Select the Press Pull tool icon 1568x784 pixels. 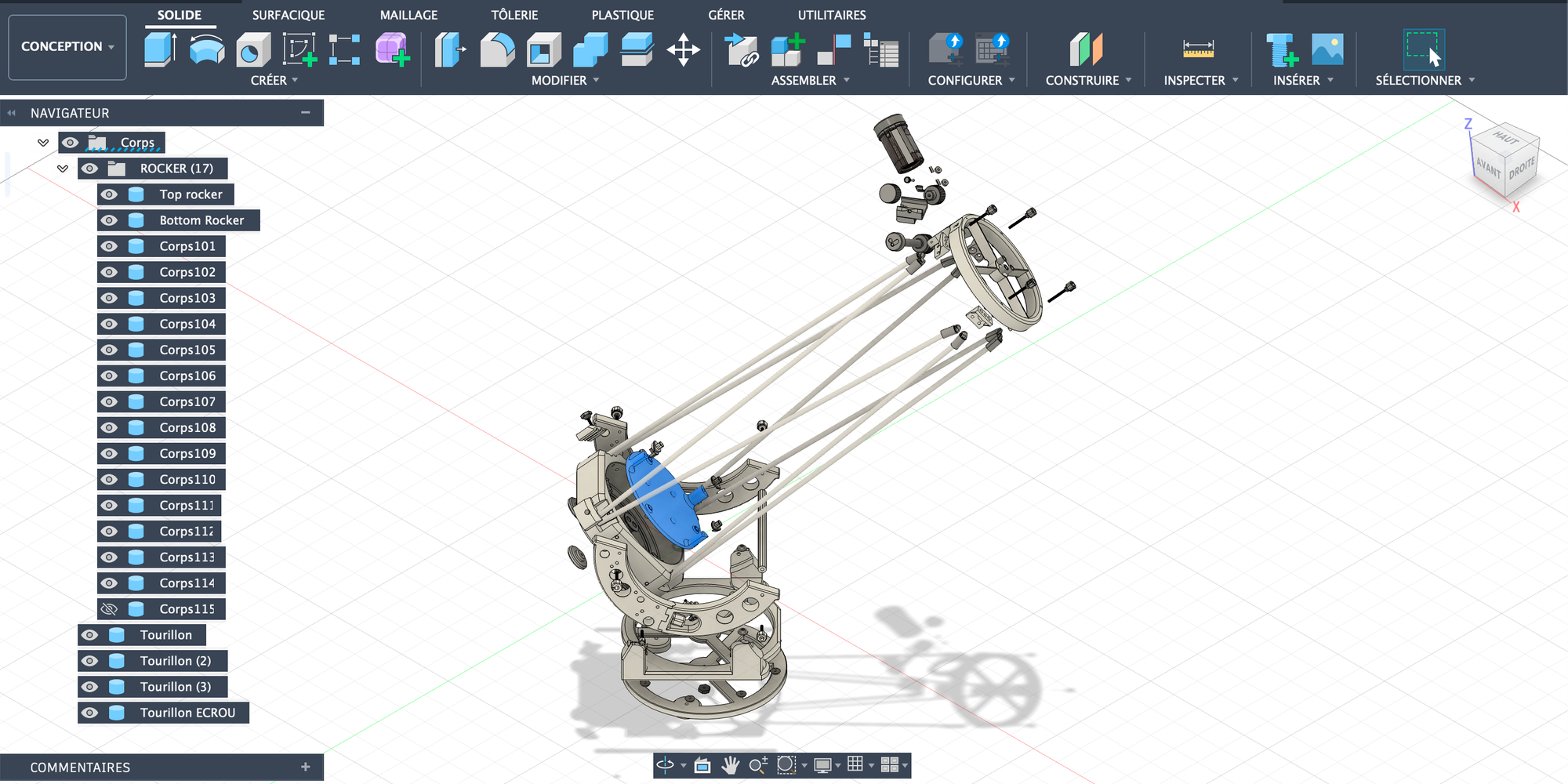[x=450, y=49]
